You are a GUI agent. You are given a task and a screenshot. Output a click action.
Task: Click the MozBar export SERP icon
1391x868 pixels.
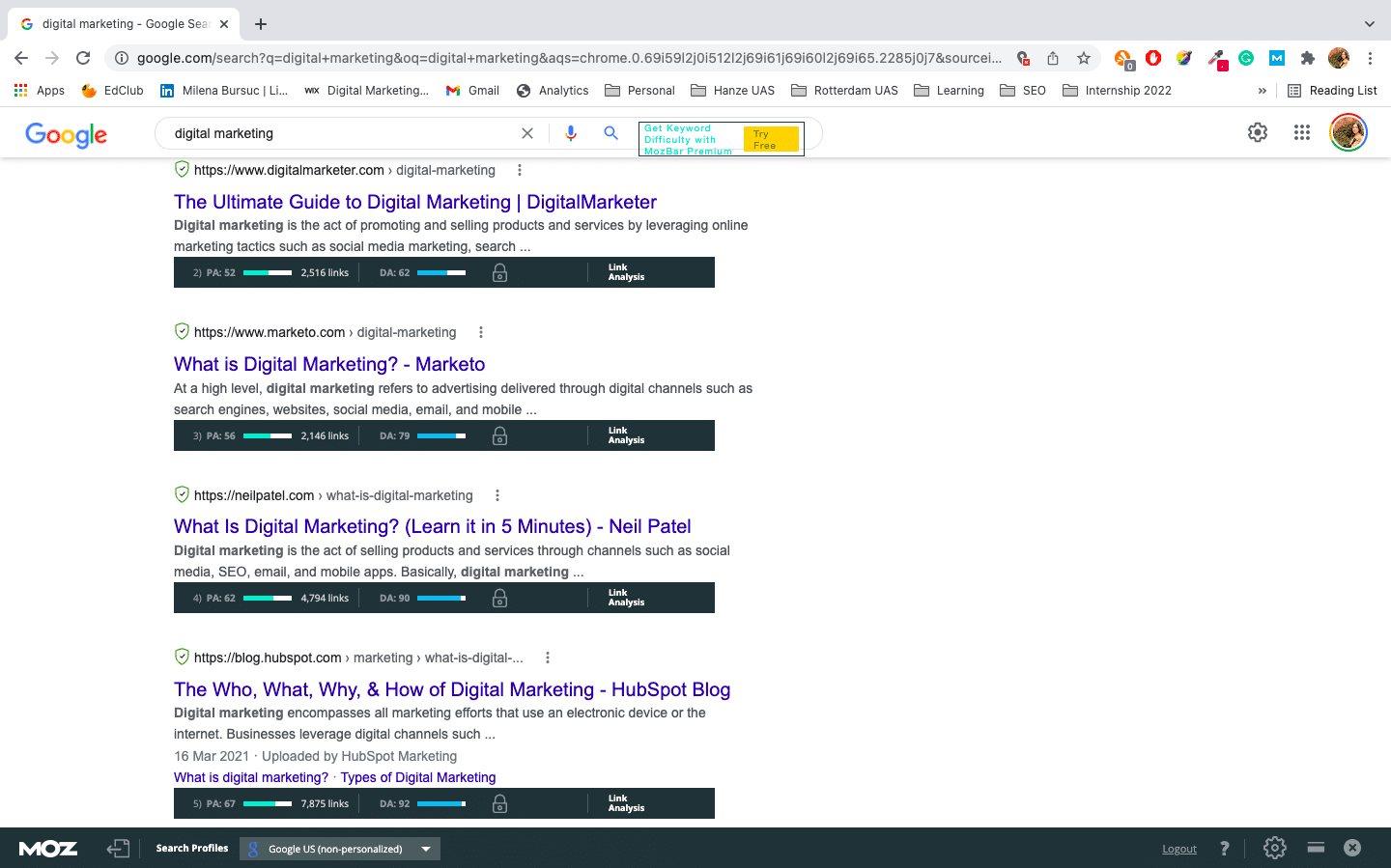(118, 849)
